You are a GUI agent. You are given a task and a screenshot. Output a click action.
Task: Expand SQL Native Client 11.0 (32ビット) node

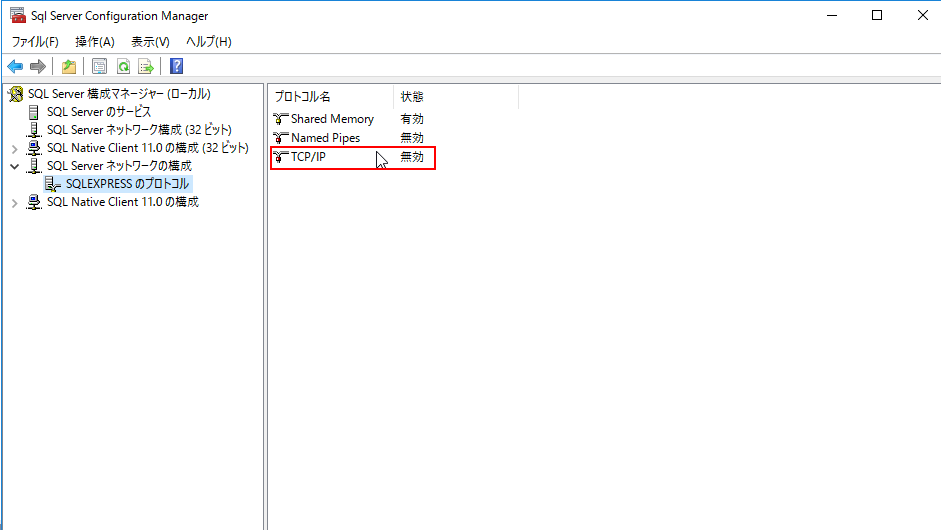pyautogui.click(x=14, y=148)
